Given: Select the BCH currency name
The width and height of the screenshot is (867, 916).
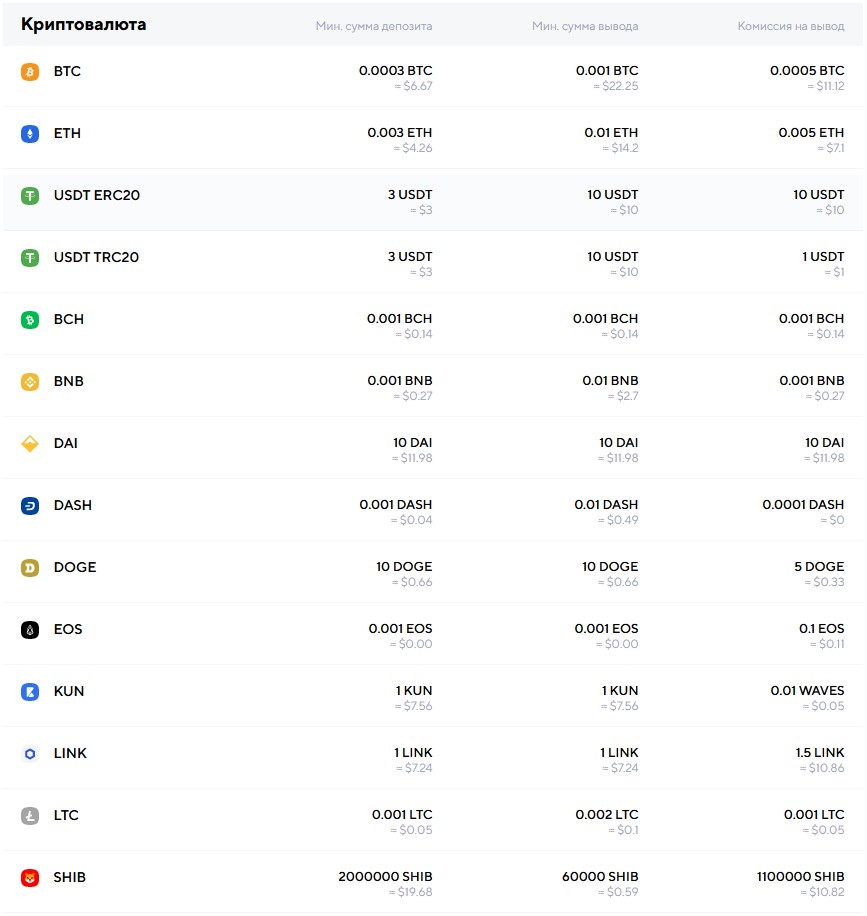Looking at the screenshot, I should 69,319.
